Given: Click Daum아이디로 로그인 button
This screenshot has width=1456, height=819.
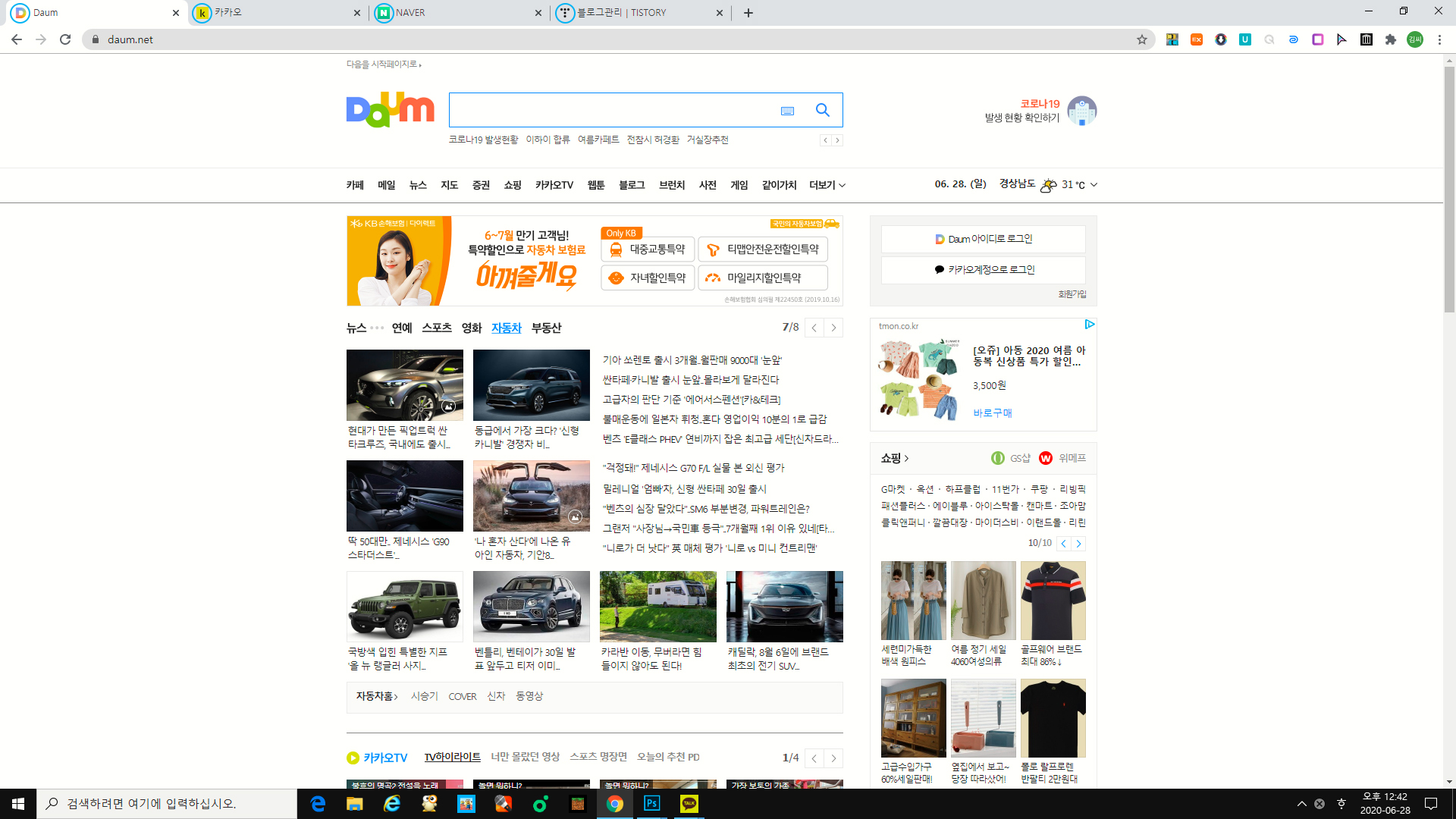Looking at the screenshot, I should [984, 239].
